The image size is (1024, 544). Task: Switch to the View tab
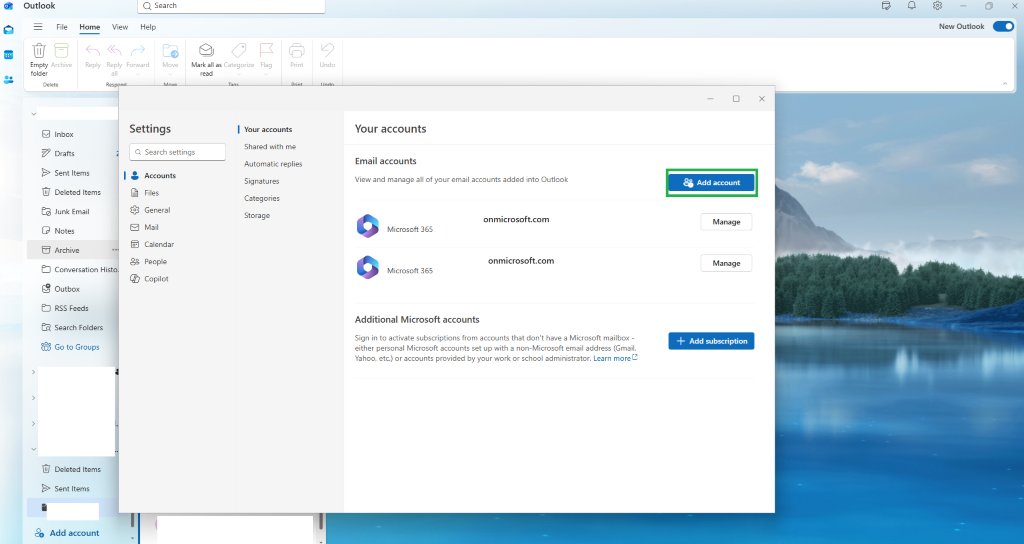pyautogui.click(x=120, y=27)
